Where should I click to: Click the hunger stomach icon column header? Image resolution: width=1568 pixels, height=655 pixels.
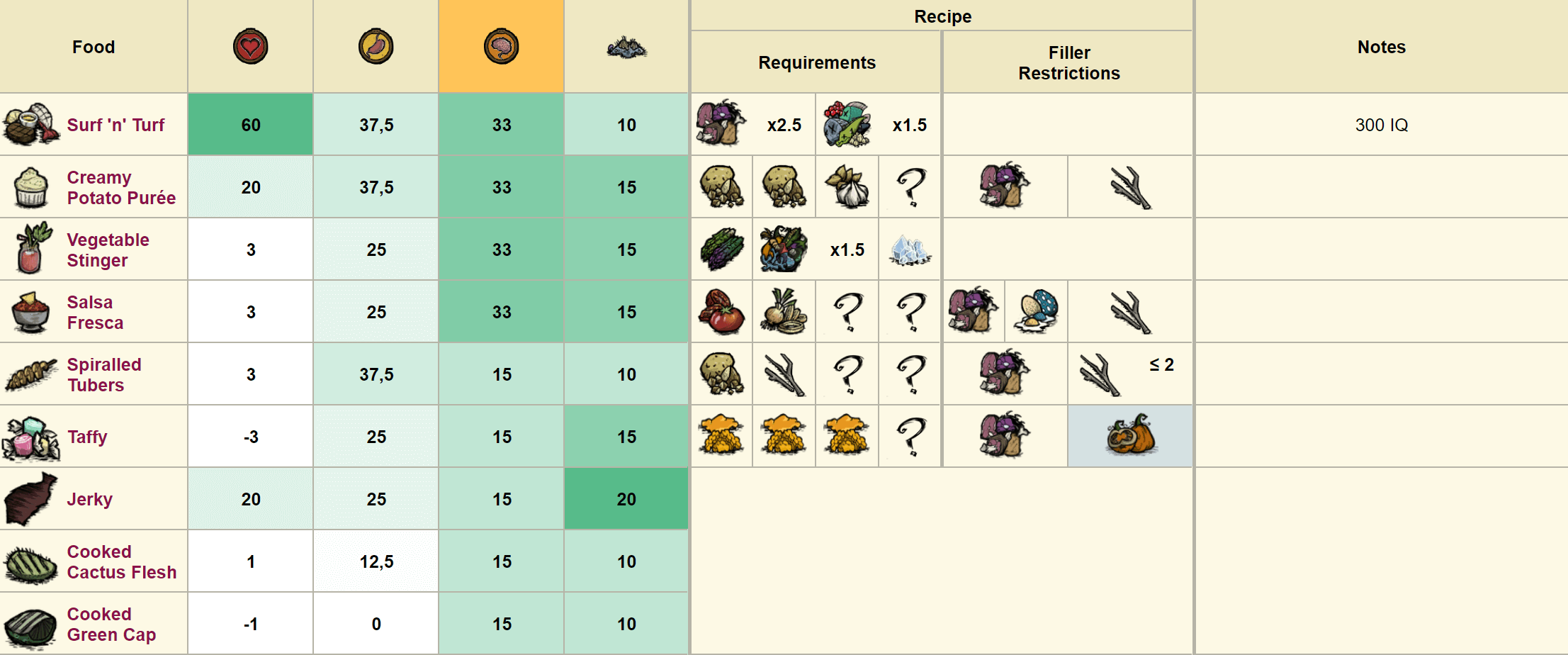376,47
